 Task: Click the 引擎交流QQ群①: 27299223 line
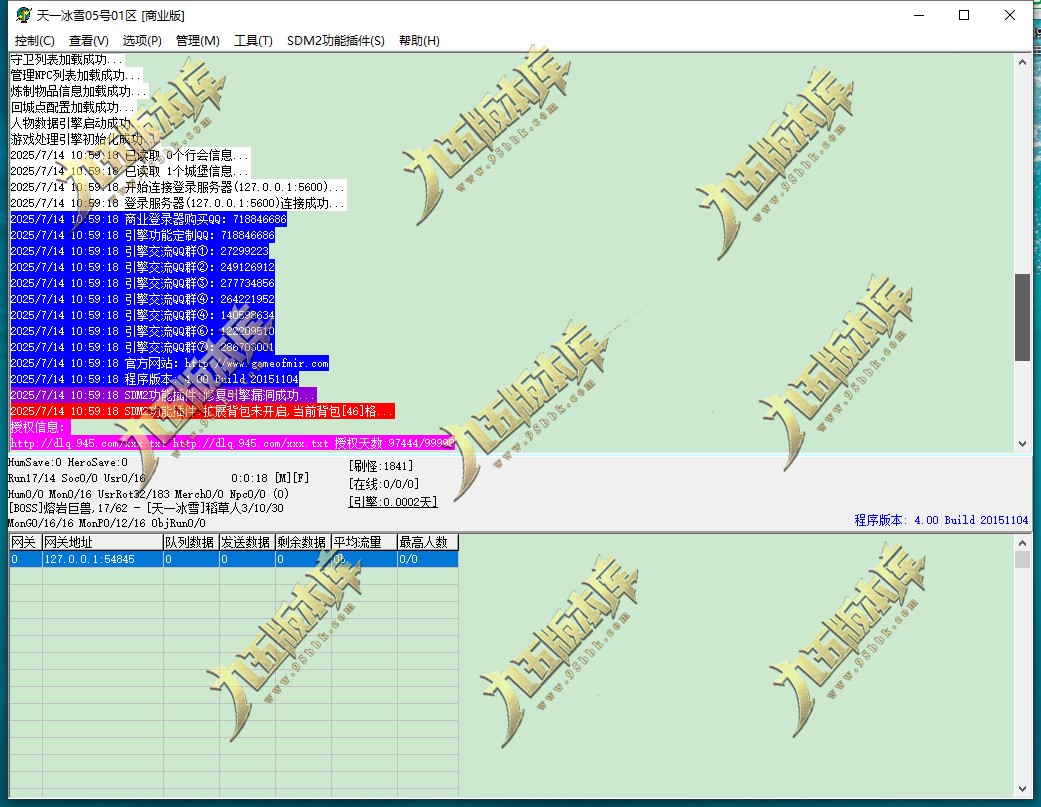139,251
